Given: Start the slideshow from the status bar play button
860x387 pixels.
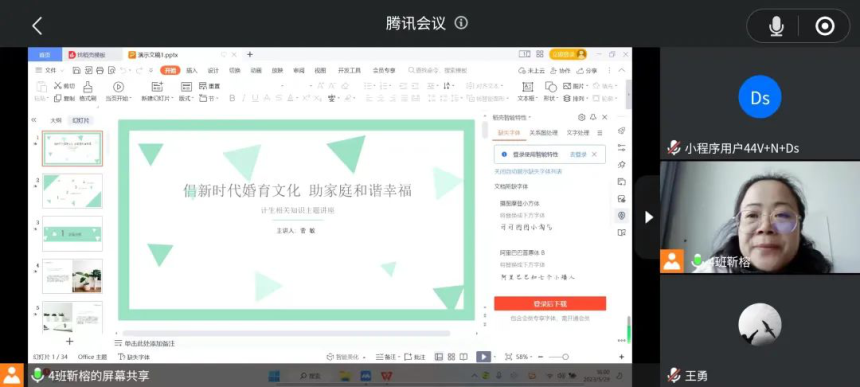Looking at the screenshot, I should coord(483,357).
